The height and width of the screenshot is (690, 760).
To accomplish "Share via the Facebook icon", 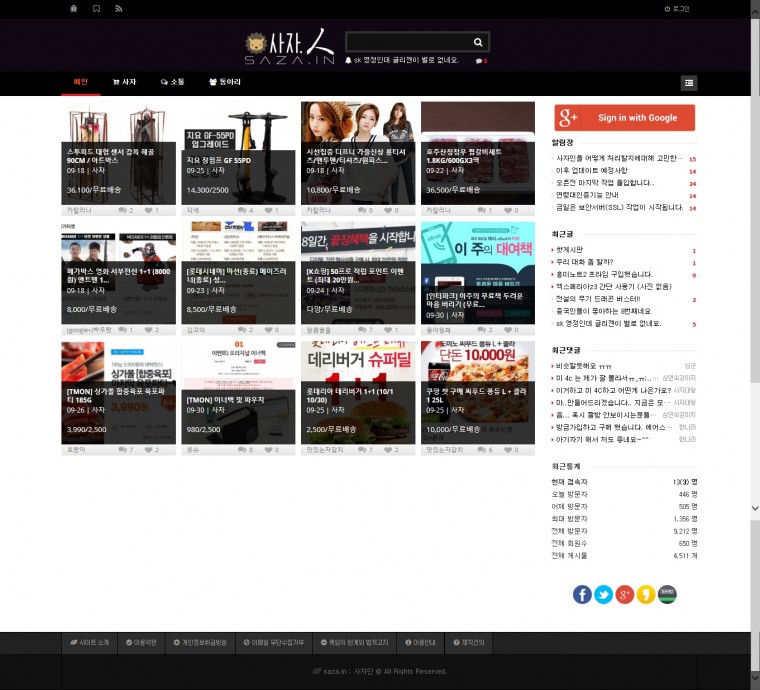I will [582, 595].
